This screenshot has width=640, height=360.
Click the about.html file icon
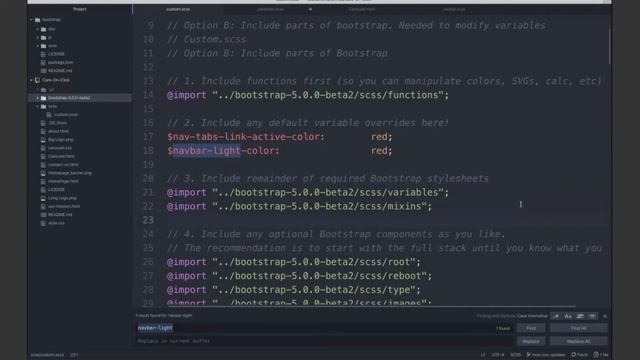coord(43,131)
